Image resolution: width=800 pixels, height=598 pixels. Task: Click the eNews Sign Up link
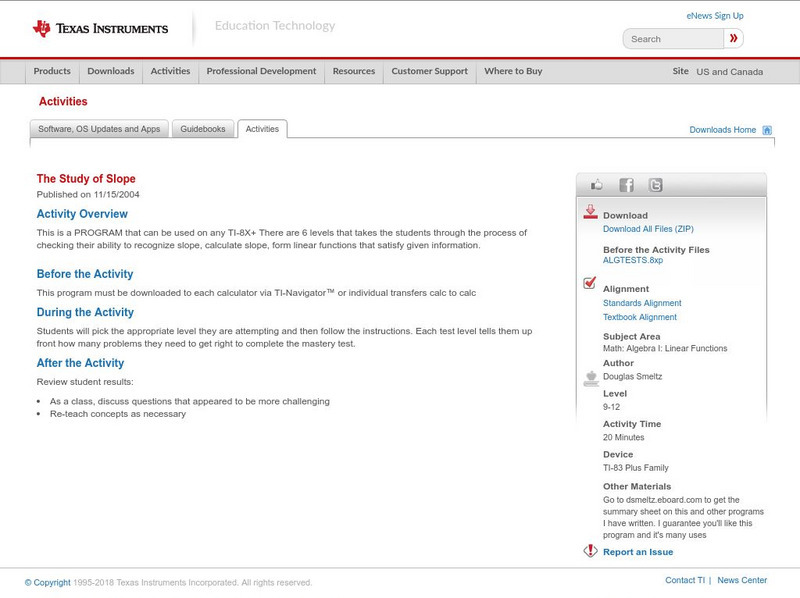tap(715, 16)
